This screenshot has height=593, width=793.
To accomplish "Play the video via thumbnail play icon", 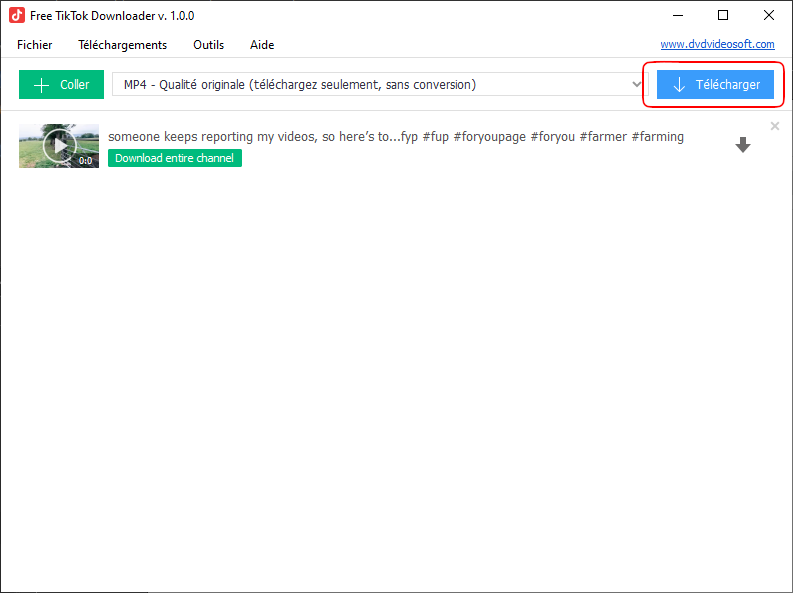I will click(x=60, y=145).
